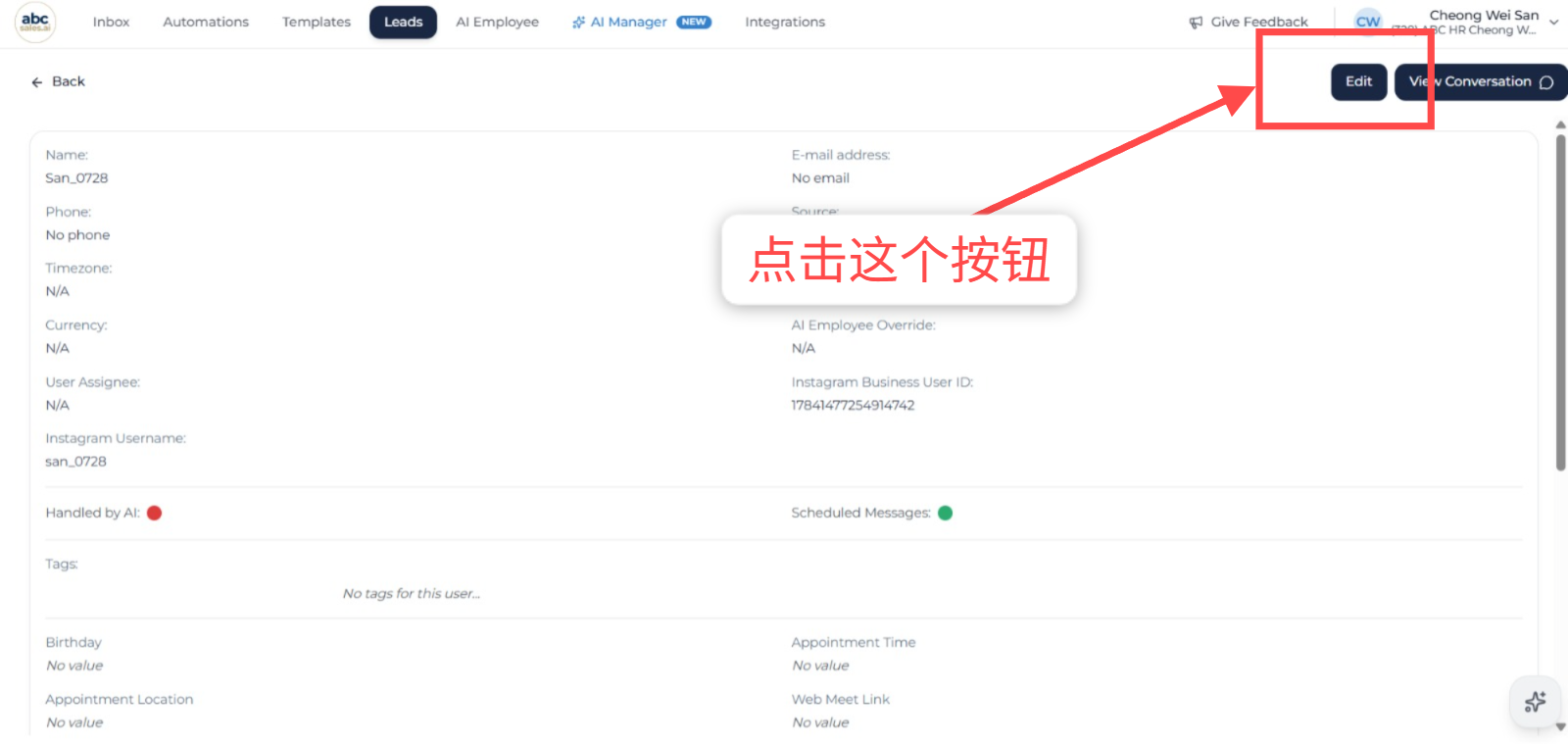Click the 'Tags:' label

pyautogui.click(x=62, y=564)
